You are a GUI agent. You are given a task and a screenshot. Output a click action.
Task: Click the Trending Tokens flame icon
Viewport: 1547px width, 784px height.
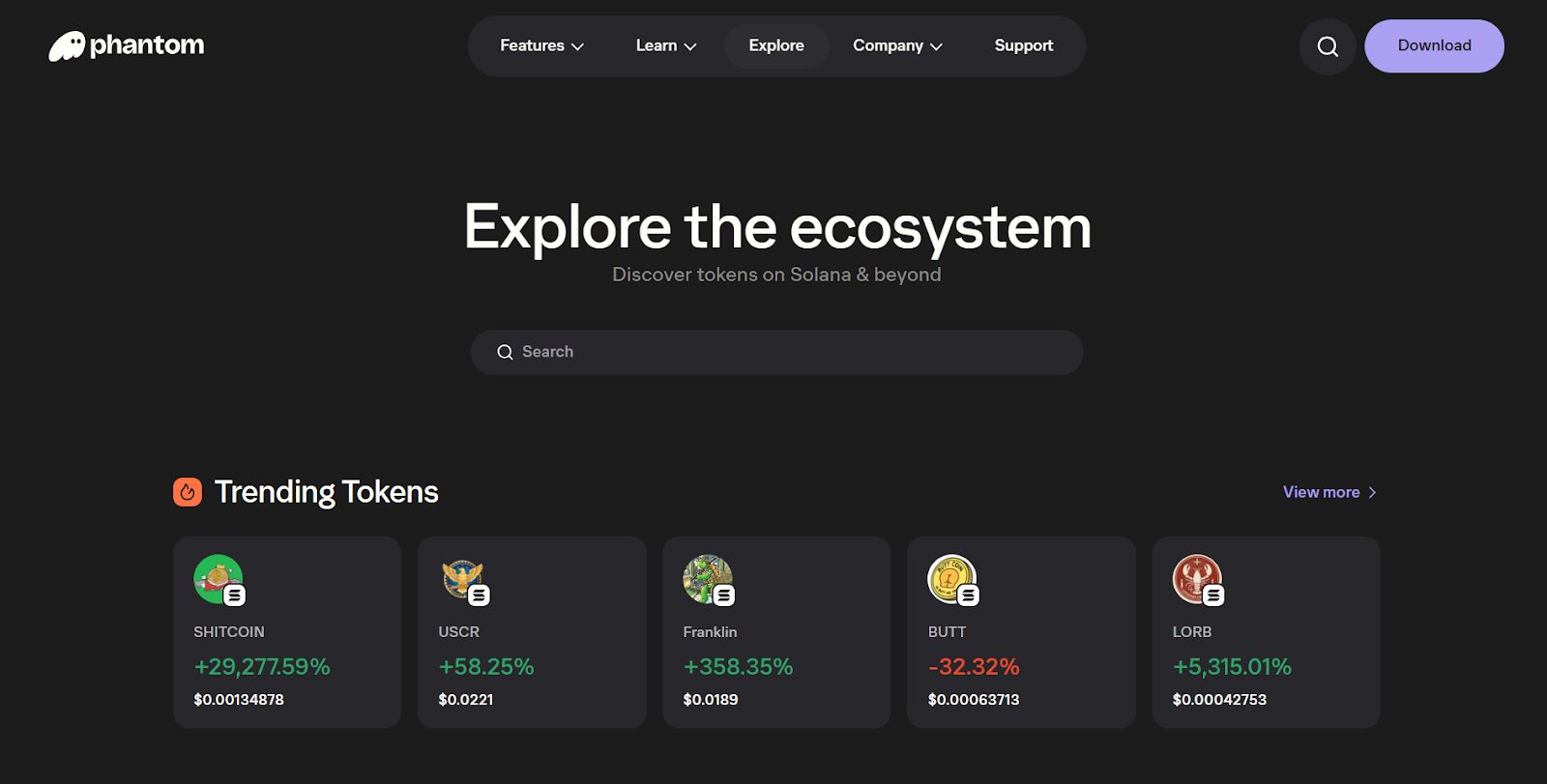pyautogui.click(x=188, y=492)
